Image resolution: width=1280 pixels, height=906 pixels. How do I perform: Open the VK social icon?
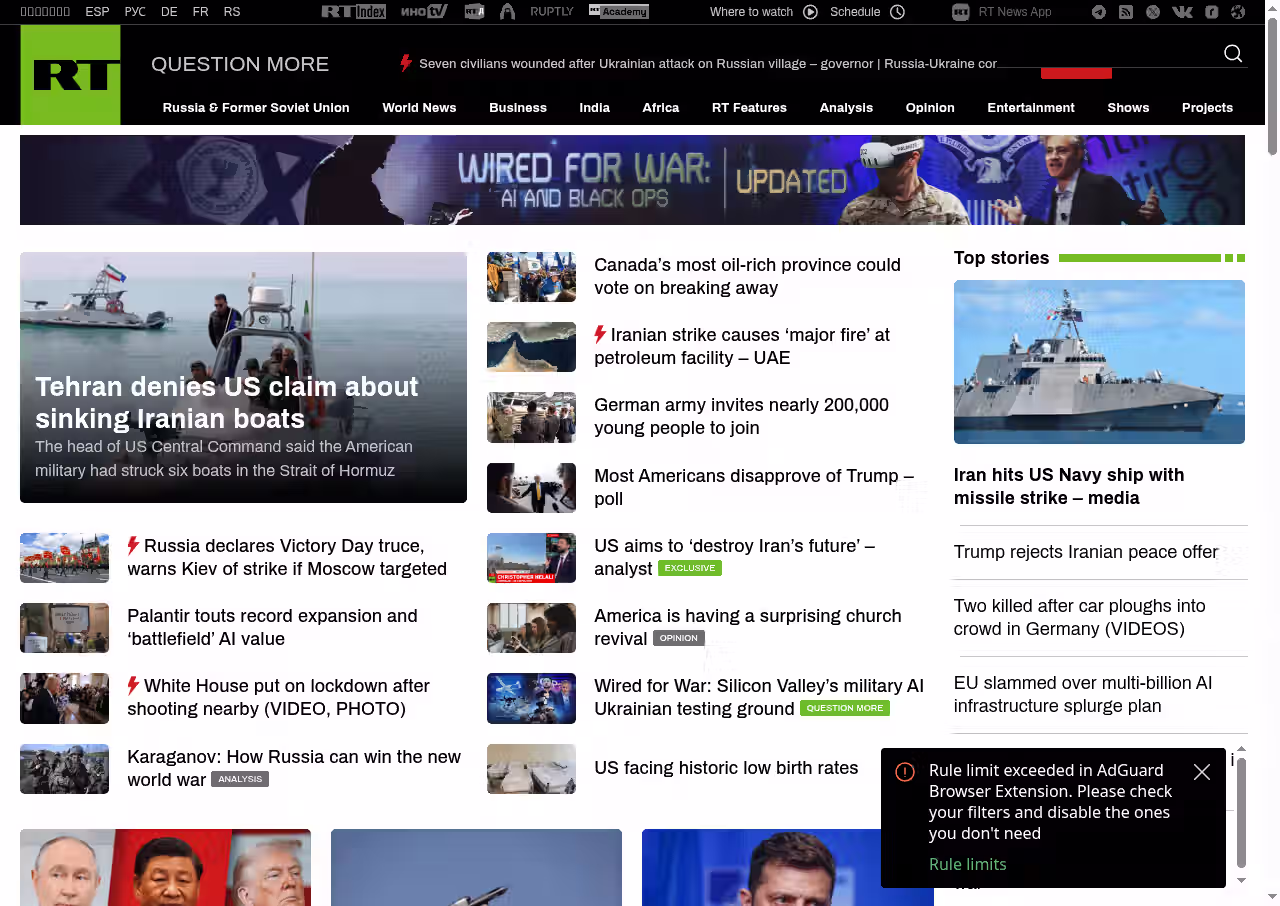1182,12
